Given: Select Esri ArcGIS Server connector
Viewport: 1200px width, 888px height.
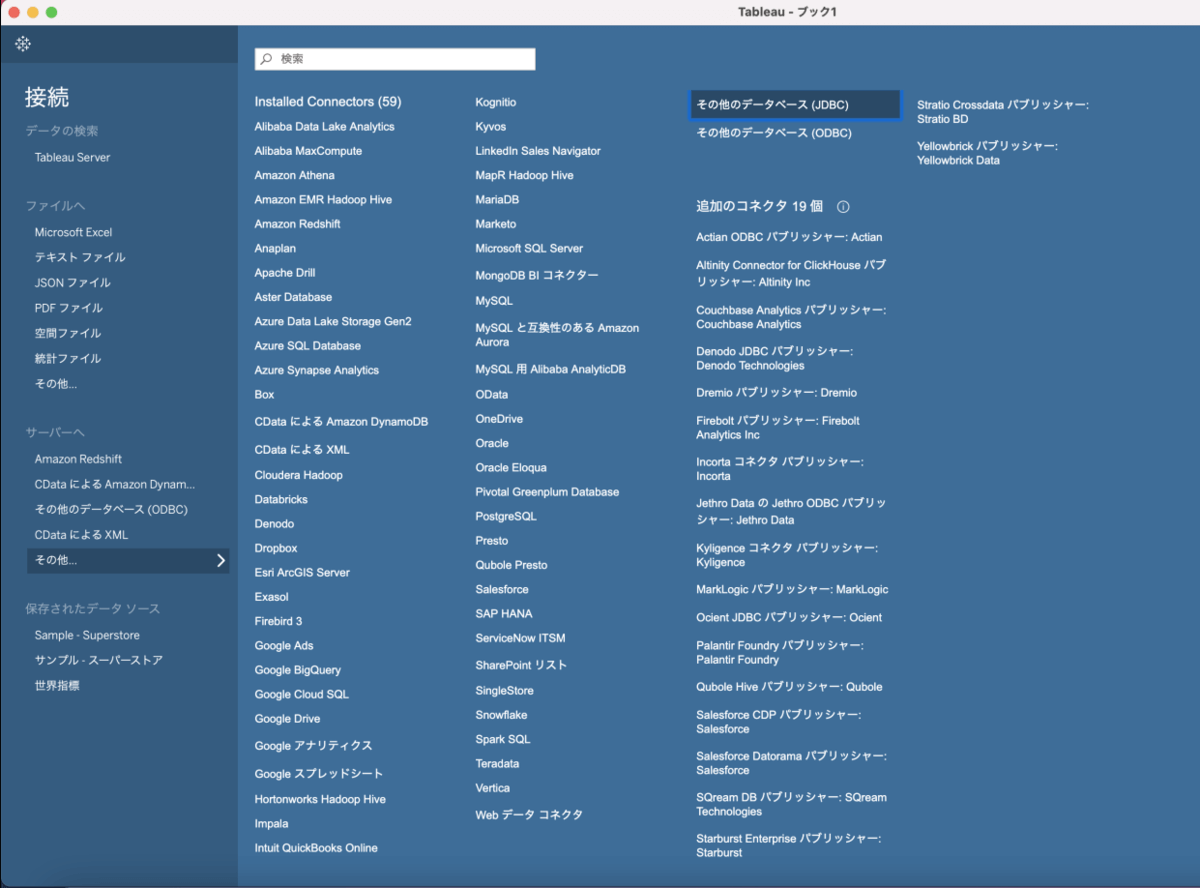Looking at the screenshot, I should pyautogui.click(x=302, y=573).
